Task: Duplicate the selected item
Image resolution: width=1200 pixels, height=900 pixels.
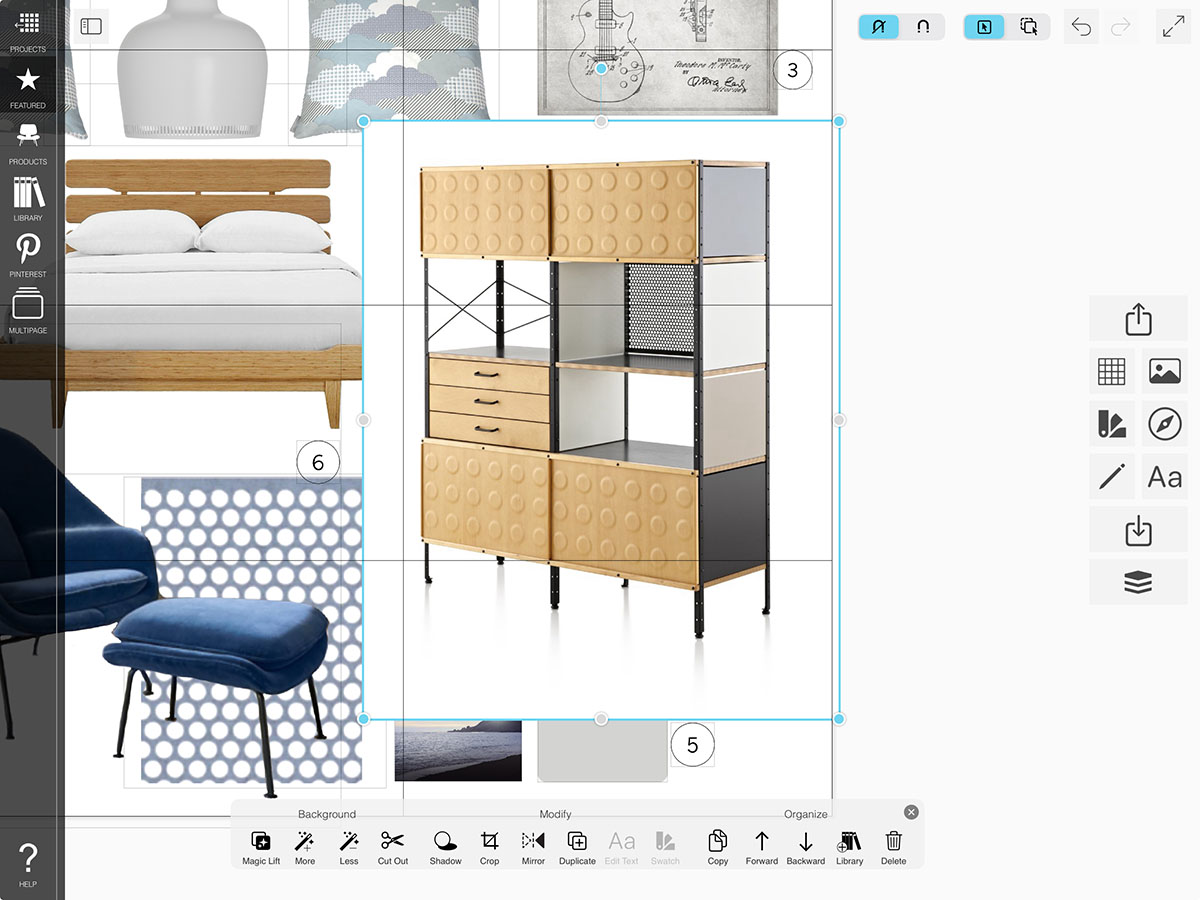Action: click(x=577, y=846)
